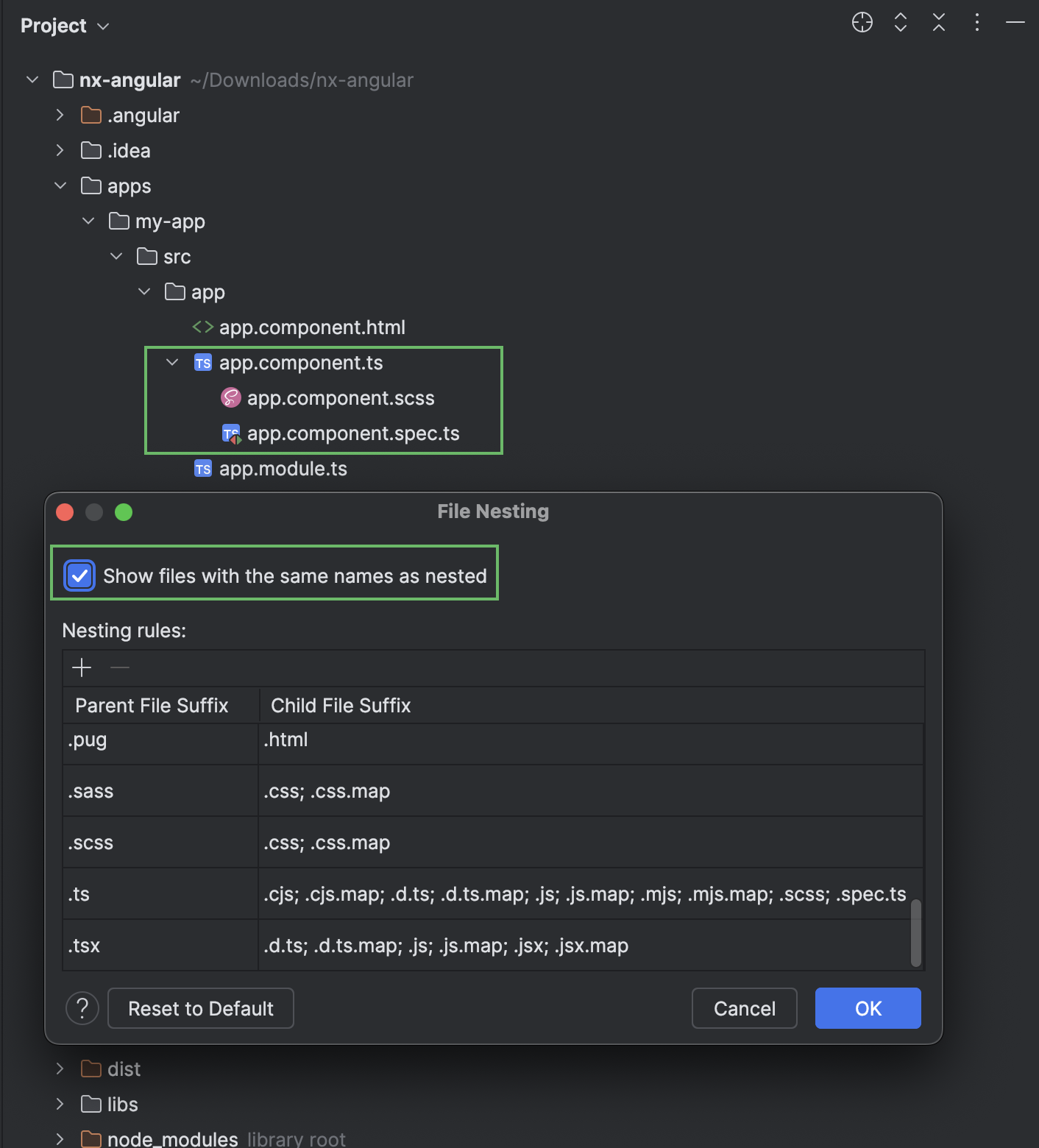Image resolution: width=1039 pixels, height=1148 pixels.
Task: Open the Project panel options (three dots)
Action: pos(977,23)
